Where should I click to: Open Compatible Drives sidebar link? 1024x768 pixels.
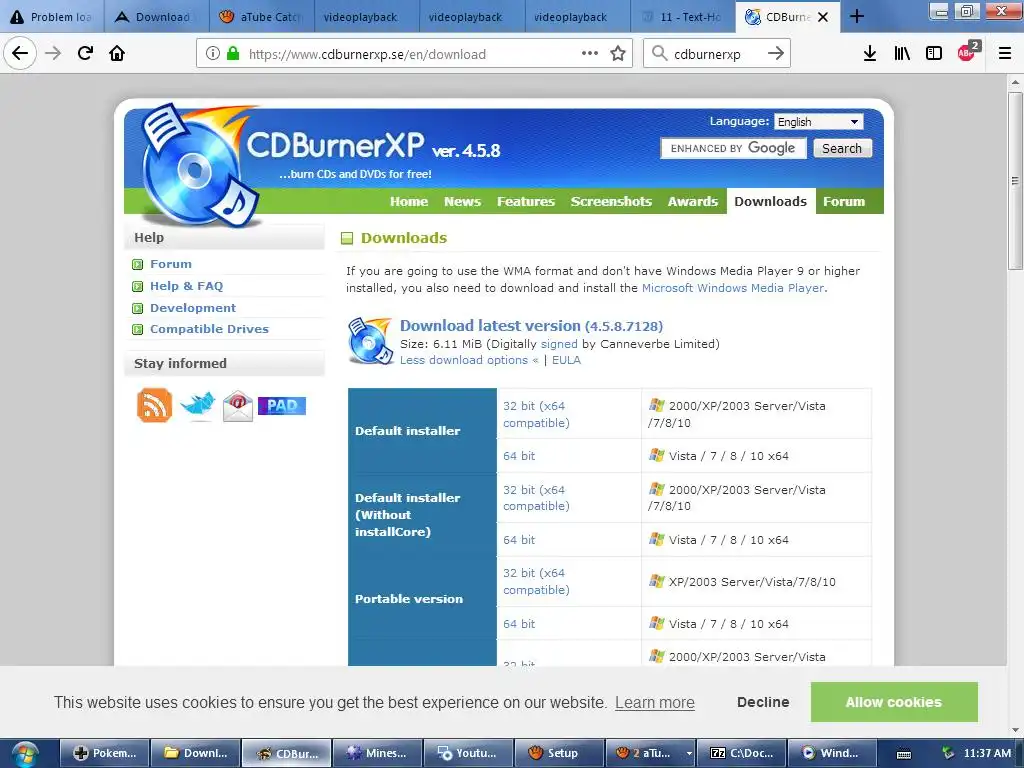coord(210,329)
